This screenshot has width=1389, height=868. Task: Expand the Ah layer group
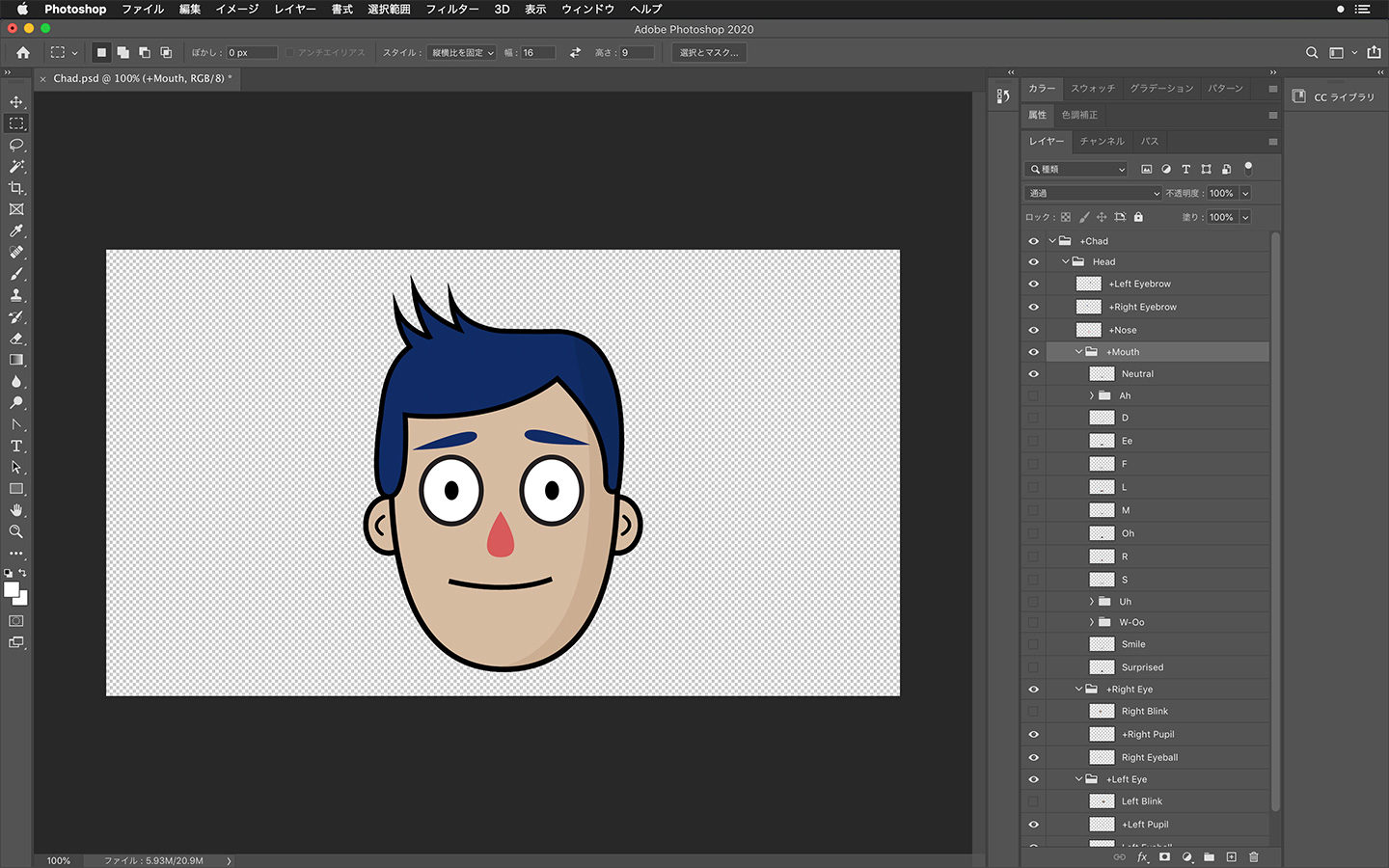coord(1092,395)
